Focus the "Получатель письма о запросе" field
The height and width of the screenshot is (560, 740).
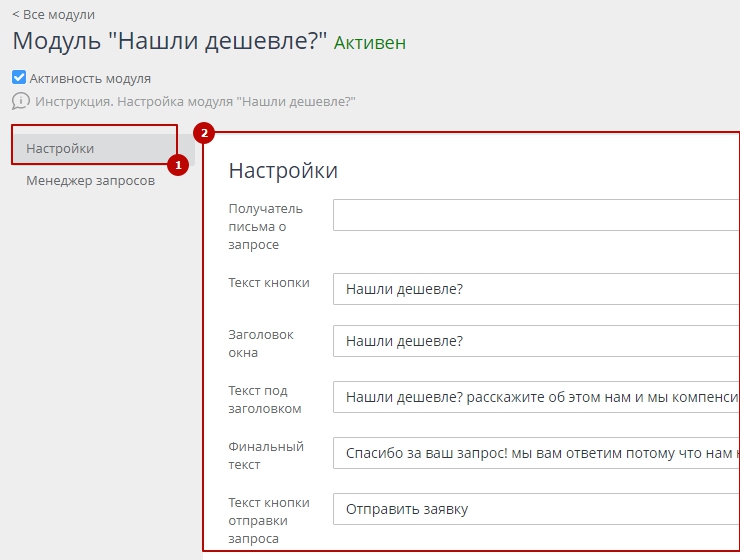[536, 215]
